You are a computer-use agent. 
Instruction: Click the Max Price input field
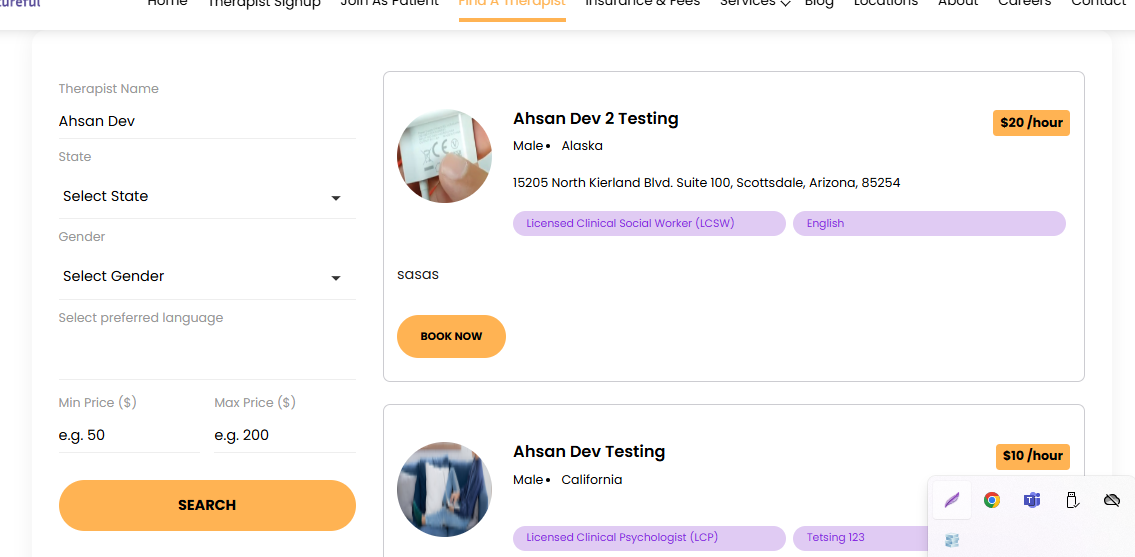pos(284,435)
